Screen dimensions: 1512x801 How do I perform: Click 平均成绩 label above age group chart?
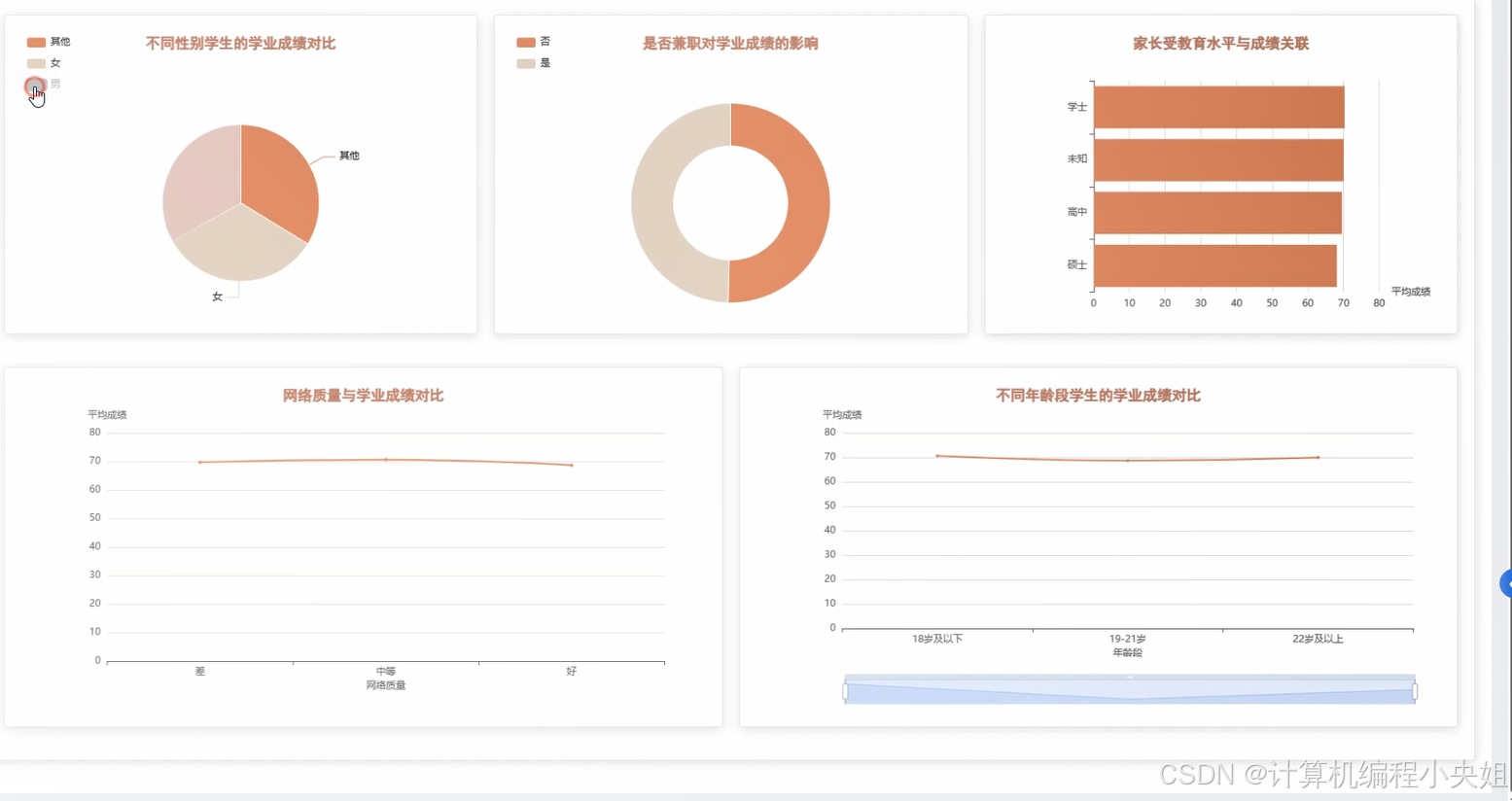tap(842, 414)
